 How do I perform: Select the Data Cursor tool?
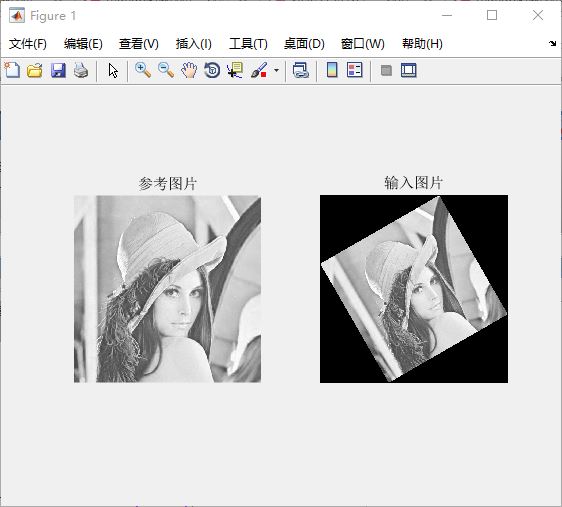(235, 70)
